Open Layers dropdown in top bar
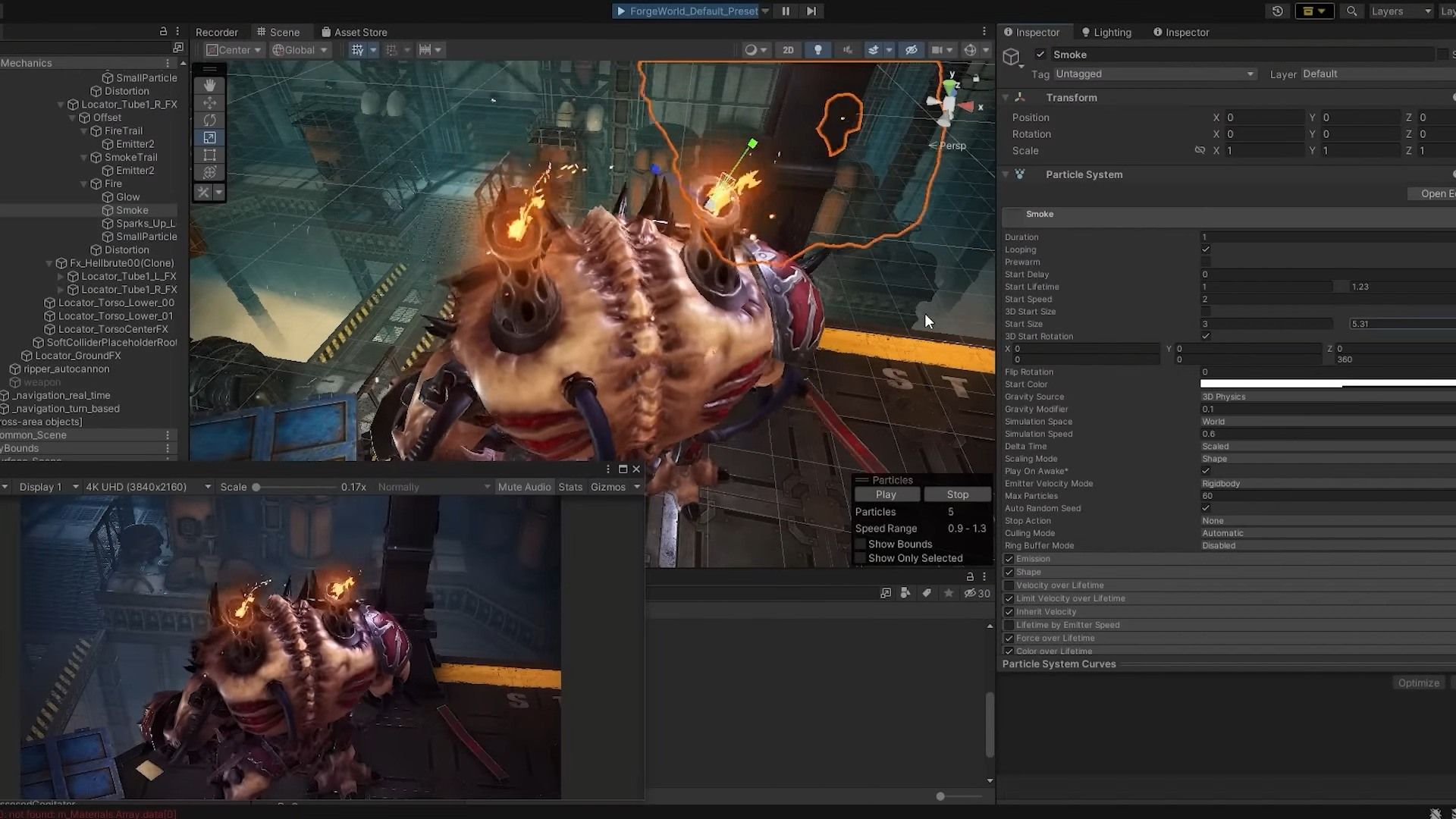 coord(1401,11)
